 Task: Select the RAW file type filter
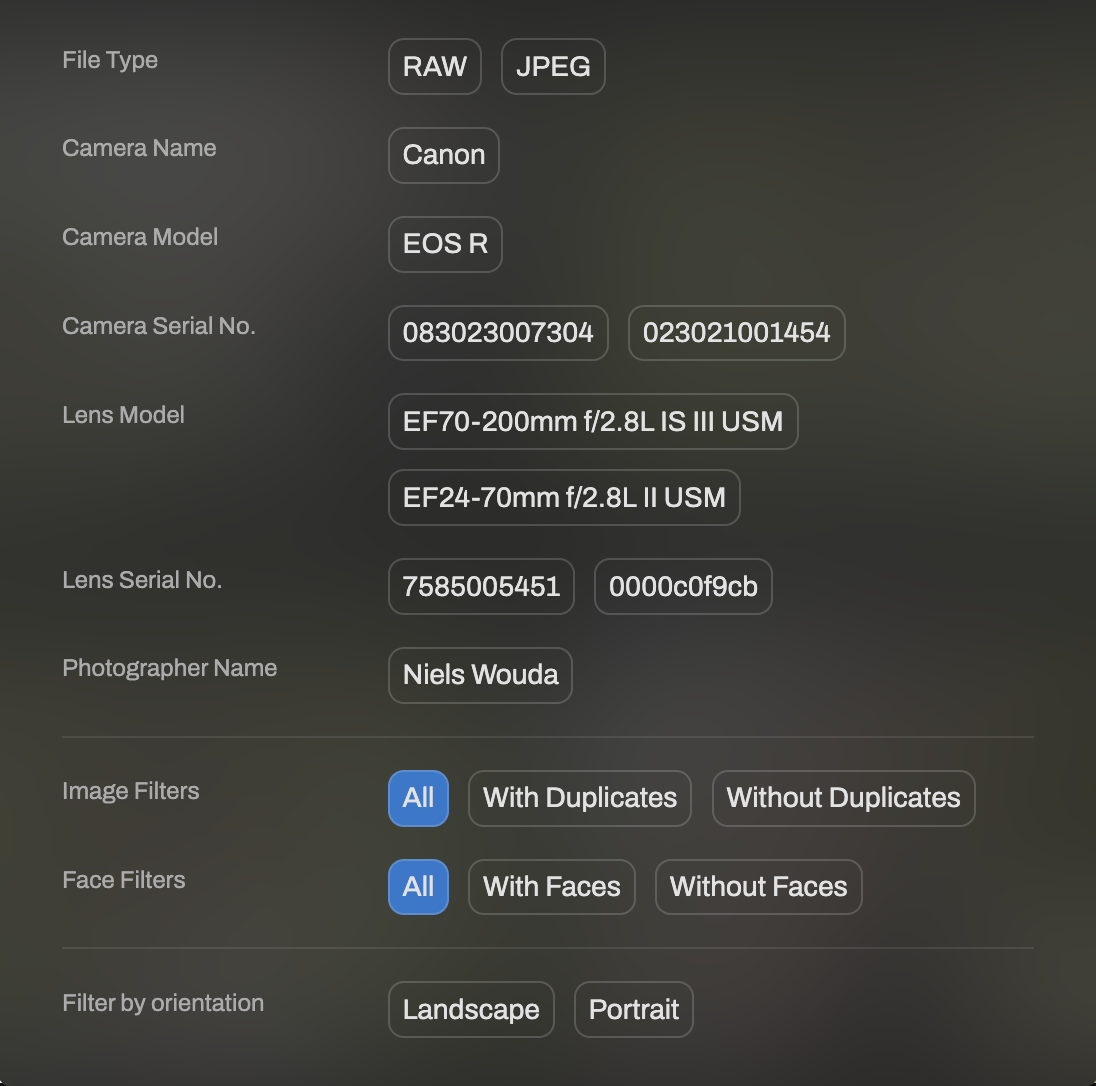434,66
